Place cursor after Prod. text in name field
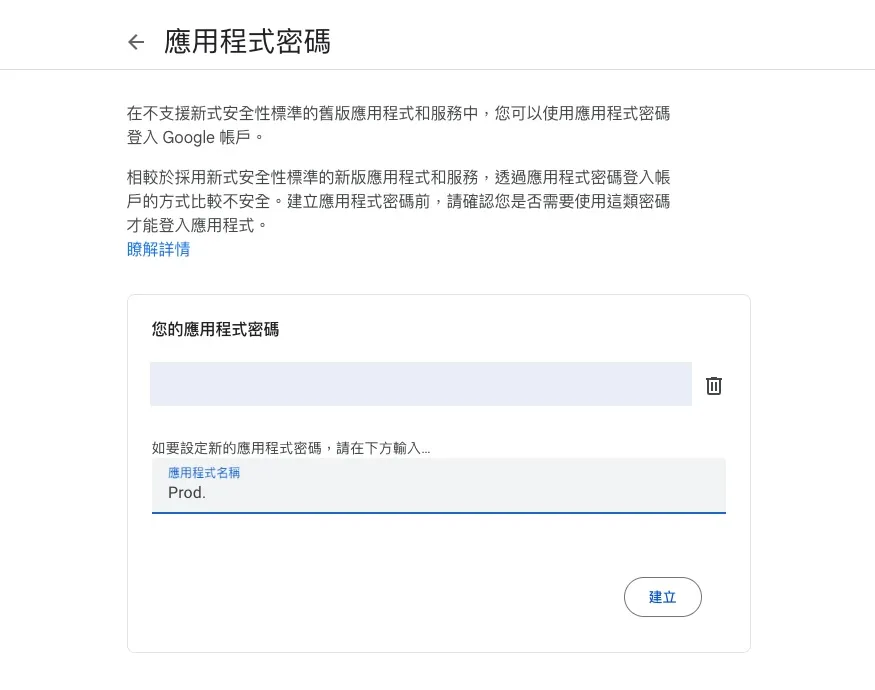875x690 pixels. tap(208, 492)
